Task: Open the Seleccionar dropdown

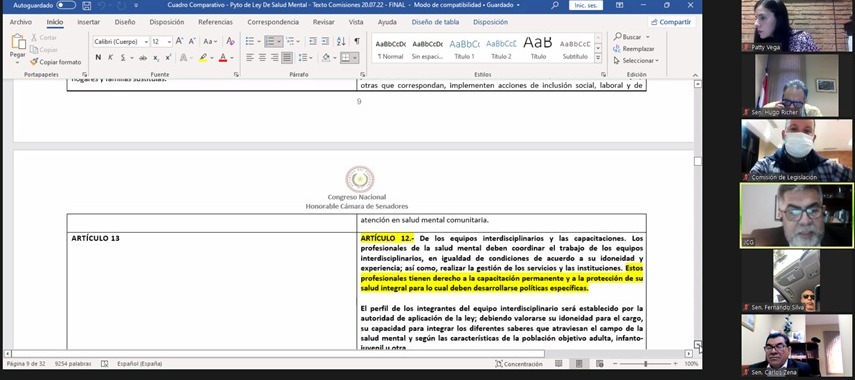Action: (636, 61)
